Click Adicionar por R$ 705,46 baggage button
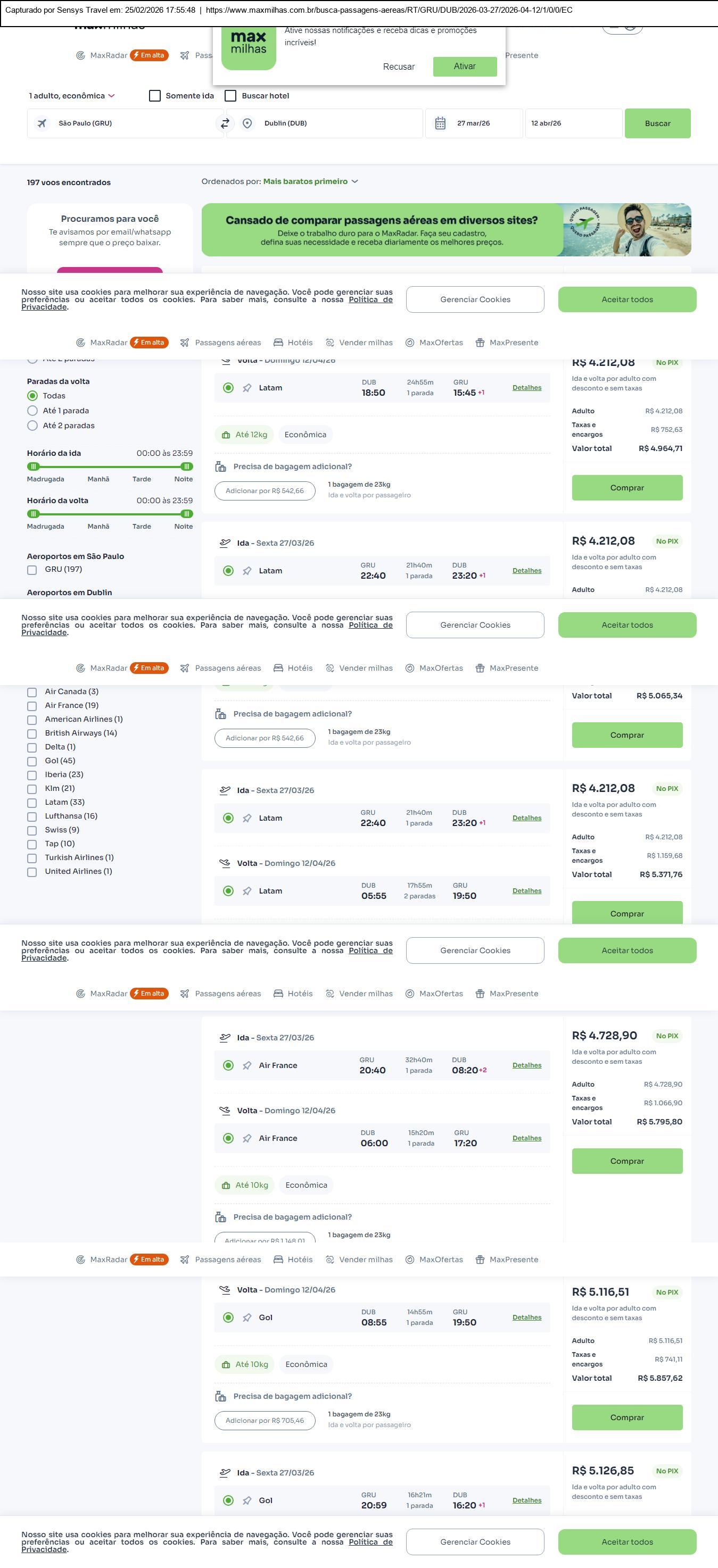The height and width of the screenshot is (1568, 718). (x=265, y=1420)
